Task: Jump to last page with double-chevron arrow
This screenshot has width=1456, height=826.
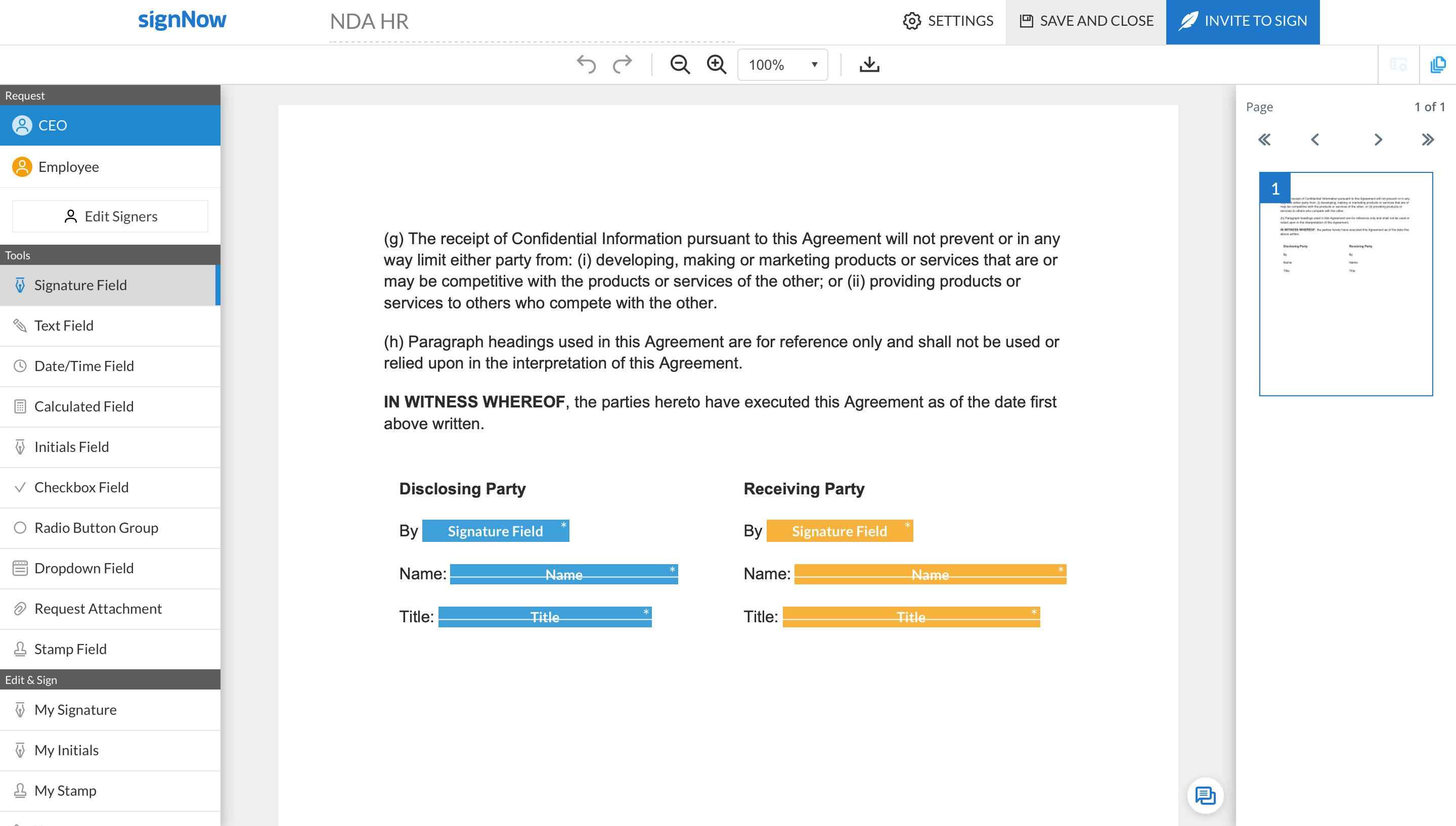Action: (x=1428, y=139)
